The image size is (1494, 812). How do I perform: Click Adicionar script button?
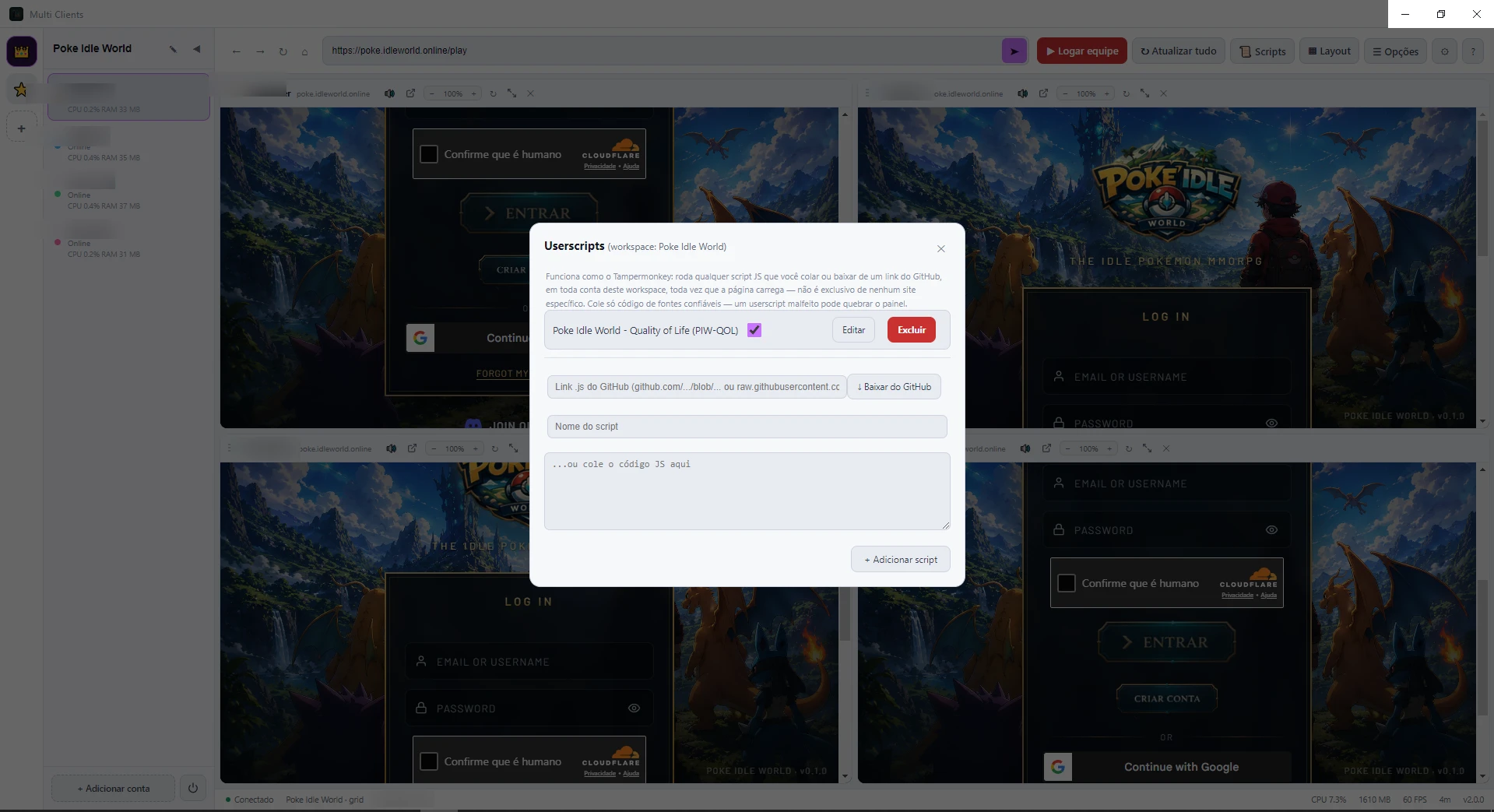point(901,560)
